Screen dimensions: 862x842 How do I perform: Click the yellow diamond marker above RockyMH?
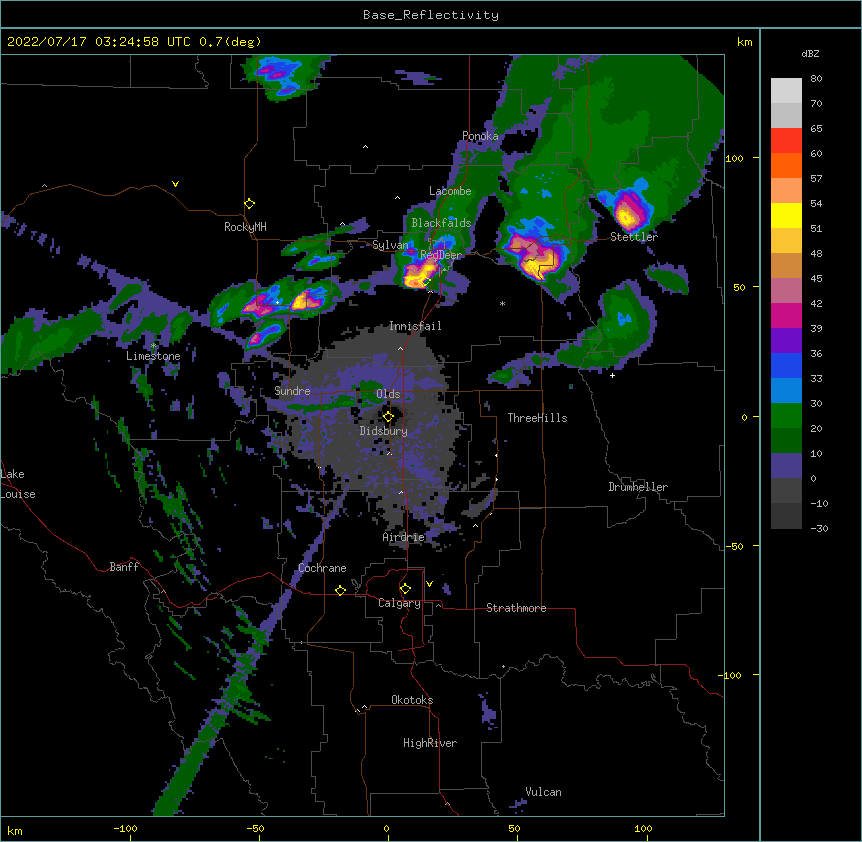[x=250, y=203]
